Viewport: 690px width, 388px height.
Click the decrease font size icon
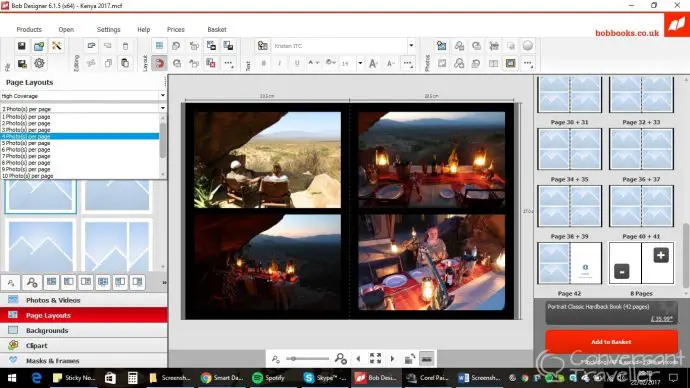pyautogui.click(x=390, y=63)
